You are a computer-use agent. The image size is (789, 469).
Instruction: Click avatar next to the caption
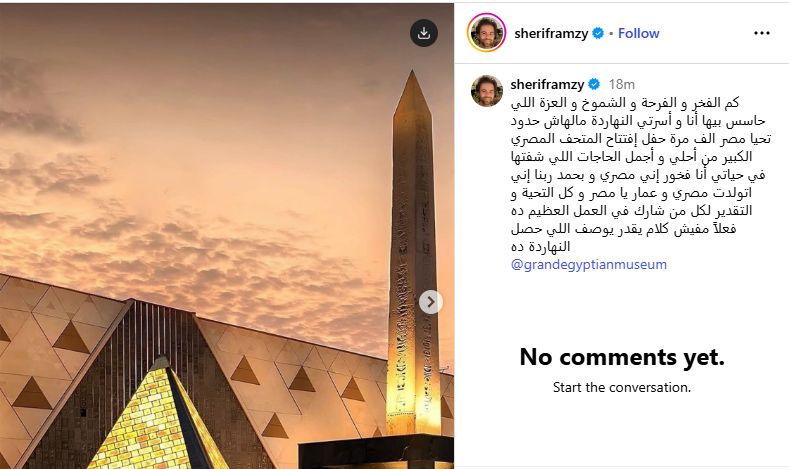coord(486,90)
